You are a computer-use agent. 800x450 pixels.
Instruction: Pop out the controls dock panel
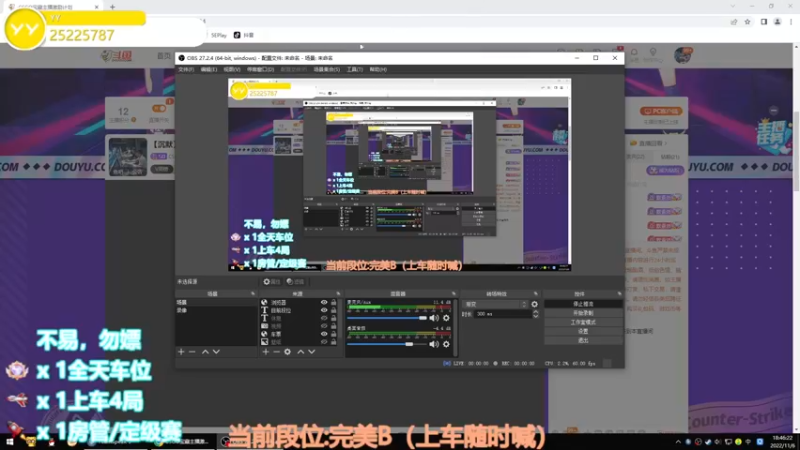[x=619, y=294]
